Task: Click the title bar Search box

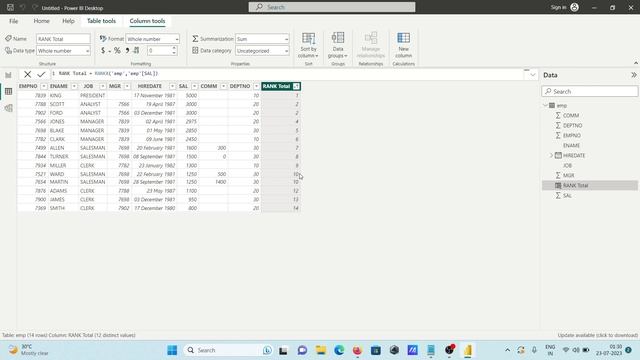Action: coord(332,7)
